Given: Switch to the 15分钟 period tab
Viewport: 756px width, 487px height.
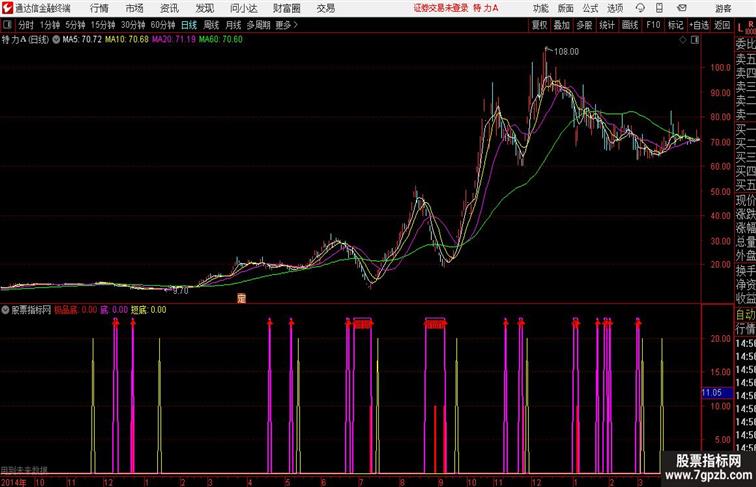Looking at the screenshot, I should [x=103, y=25].
